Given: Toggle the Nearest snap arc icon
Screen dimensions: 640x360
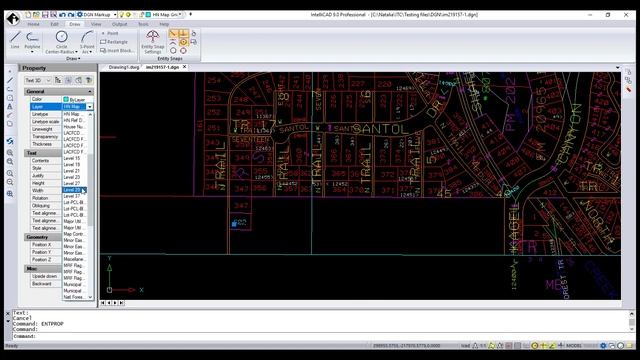Looking at the screenshot, I should tap(173, 42).
